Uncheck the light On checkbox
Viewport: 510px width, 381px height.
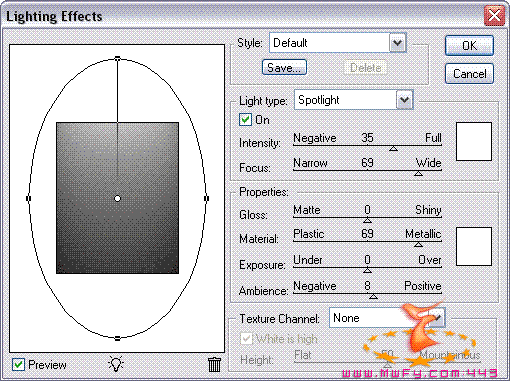coord(245,120)
